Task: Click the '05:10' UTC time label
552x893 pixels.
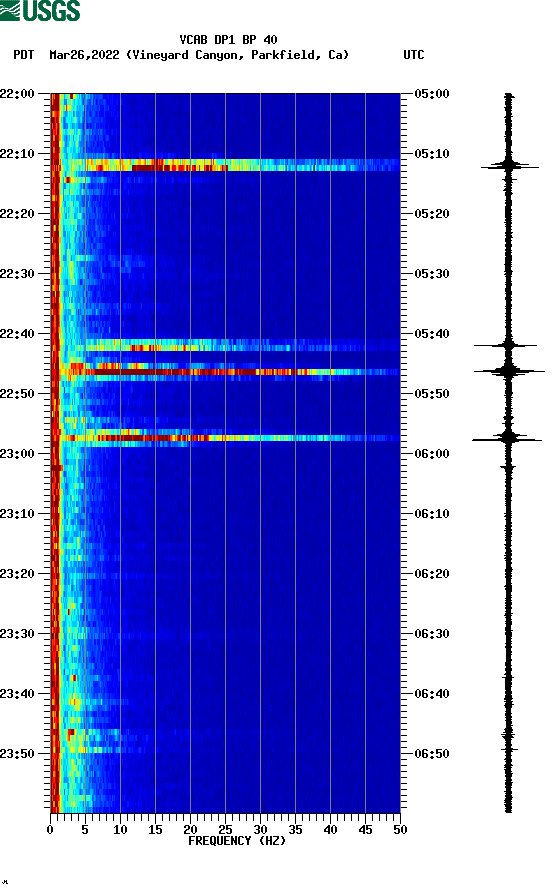Action: point(432,154)
